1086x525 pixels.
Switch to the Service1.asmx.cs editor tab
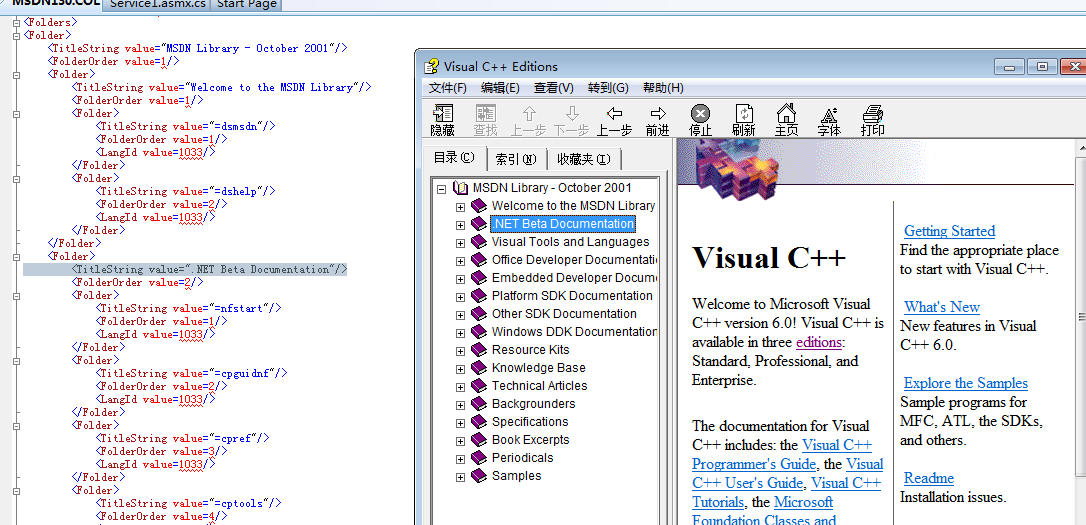(x=157, y=5)
